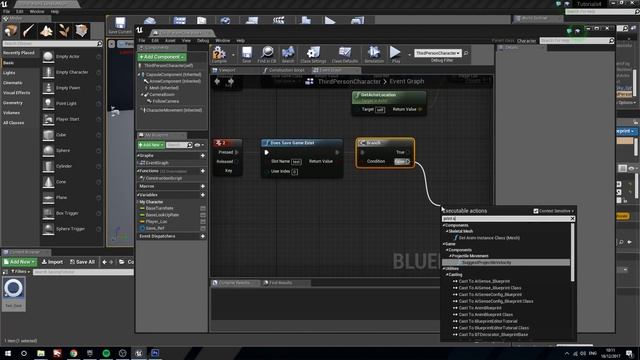Open Chrome from the taskbar
The image size is (640, 360).
(x=73, y=353)
